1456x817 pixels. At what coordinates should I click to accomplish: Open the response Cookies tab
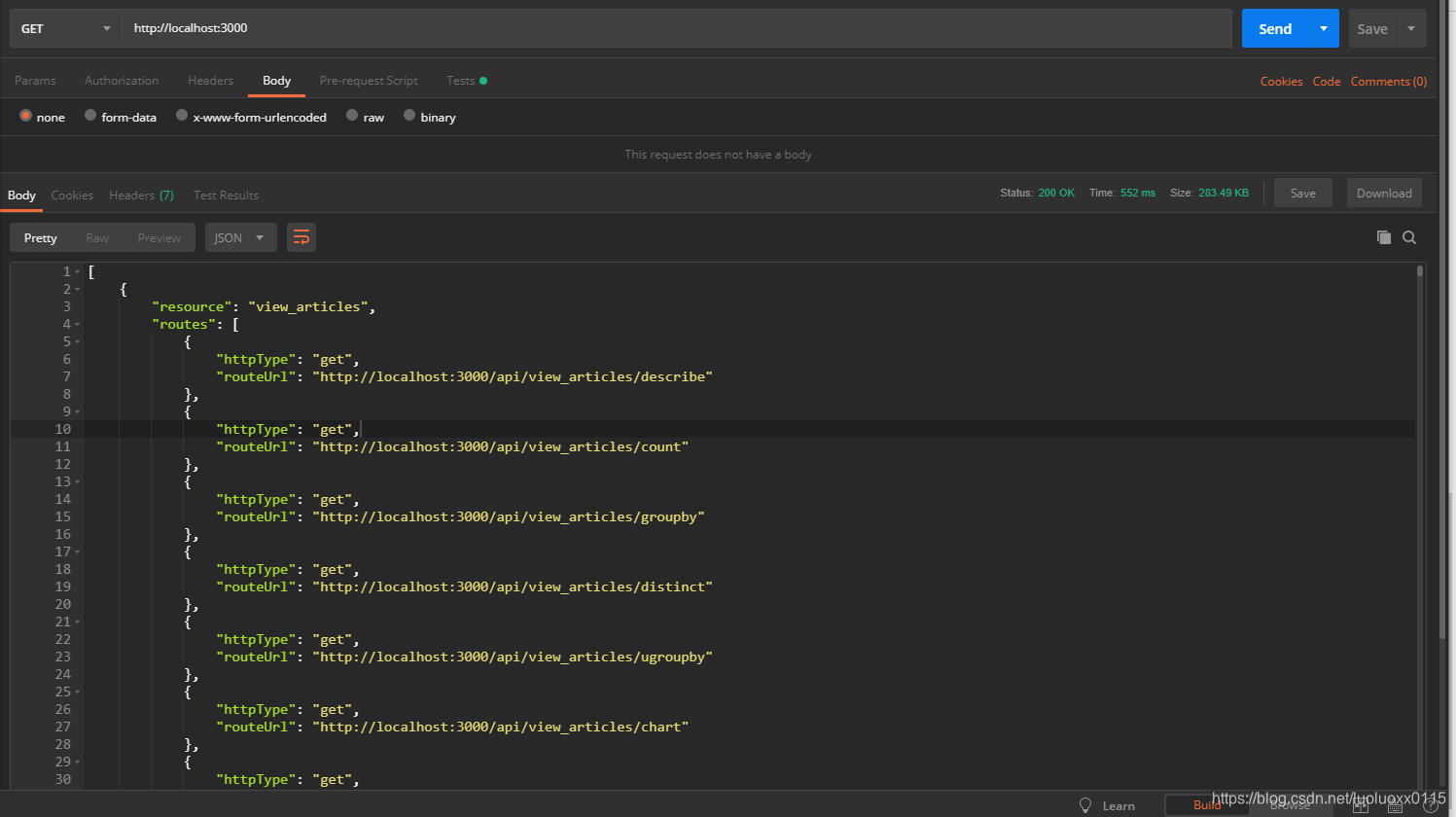(x=72, y=195)
